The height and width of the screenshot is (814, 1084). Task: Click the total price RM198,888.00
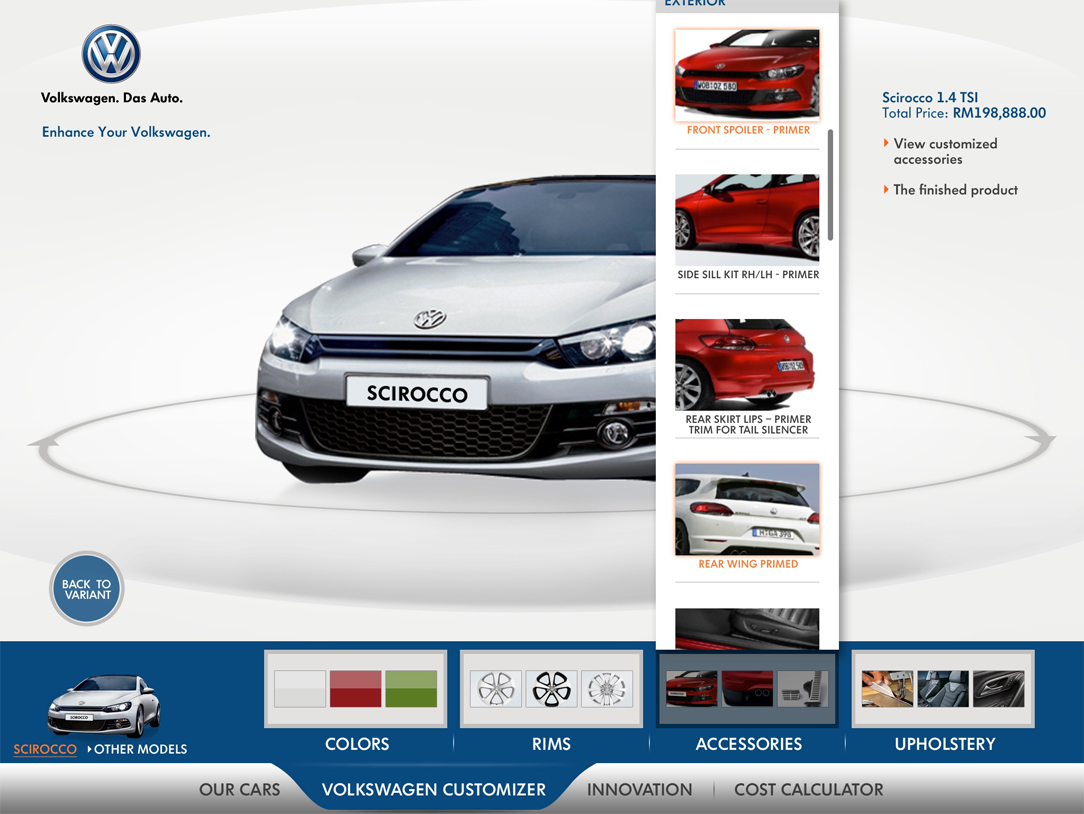pyautogui.click(x=999, y=113)
